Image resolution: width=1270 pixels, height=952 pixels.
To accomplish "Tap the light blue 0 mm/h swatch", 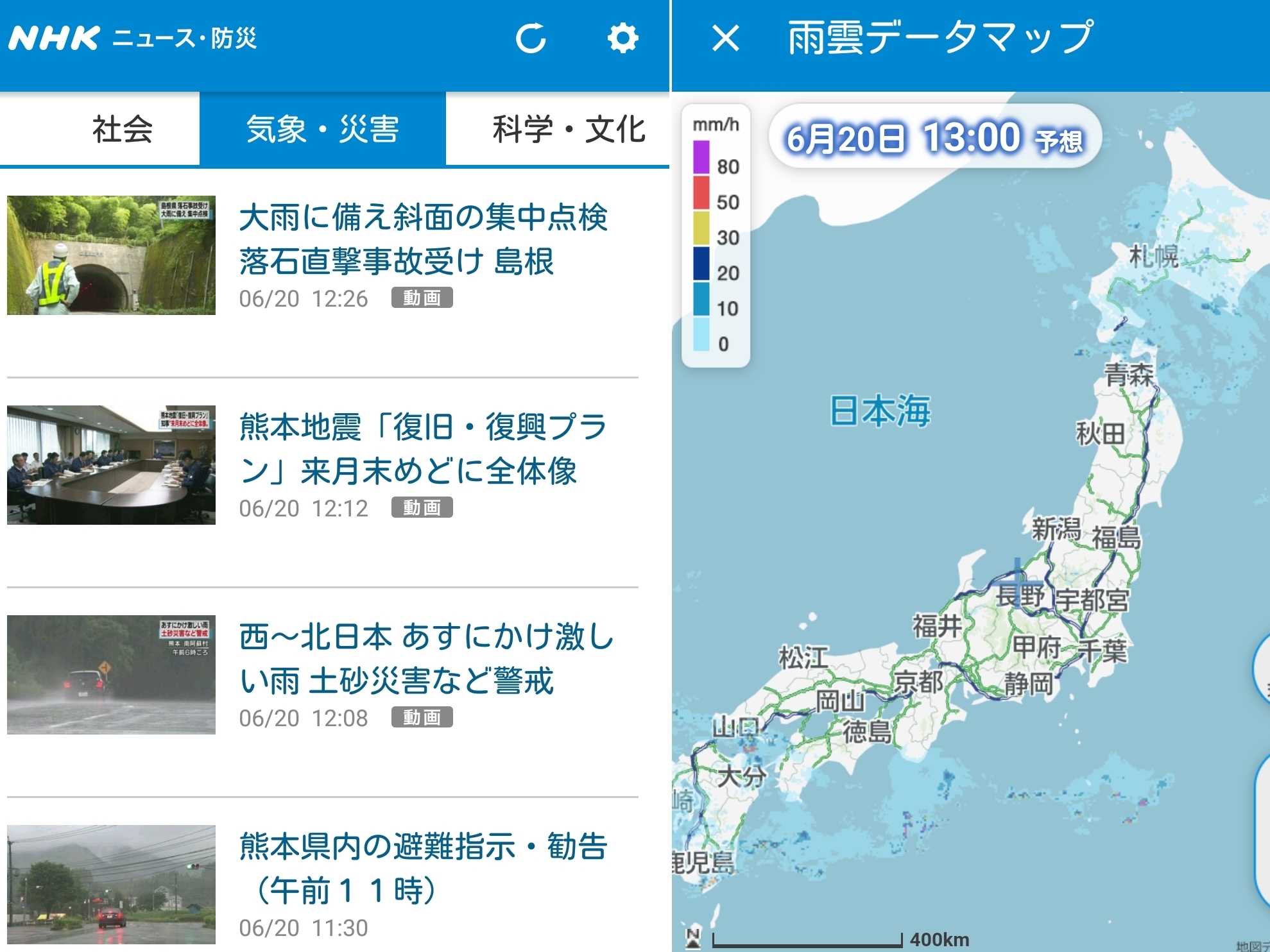I will [x=701, y=334].
